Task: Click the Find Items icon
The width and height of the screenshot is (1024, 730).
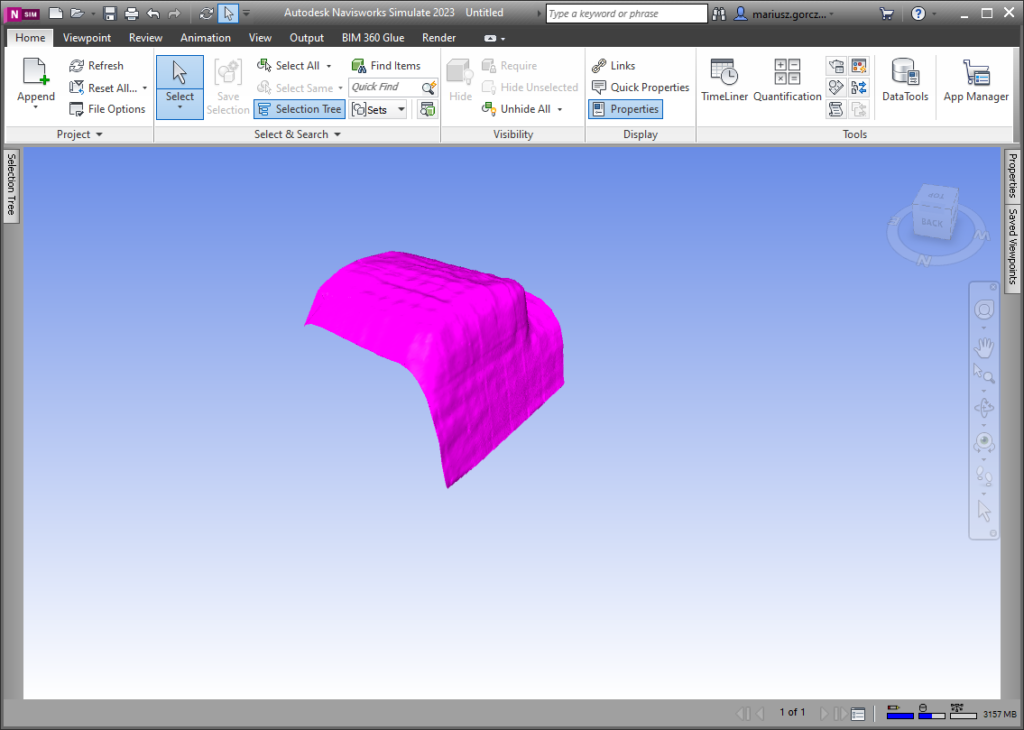Action: point(359,66)
